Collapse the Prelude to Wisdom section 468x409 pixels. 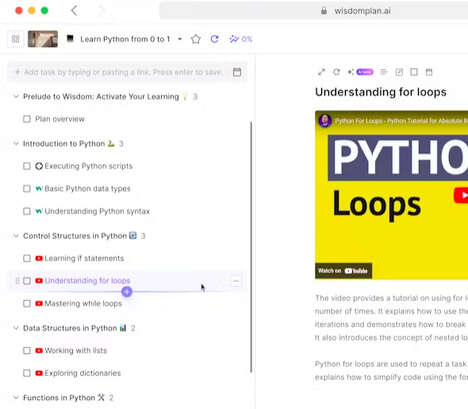[16, 97]
